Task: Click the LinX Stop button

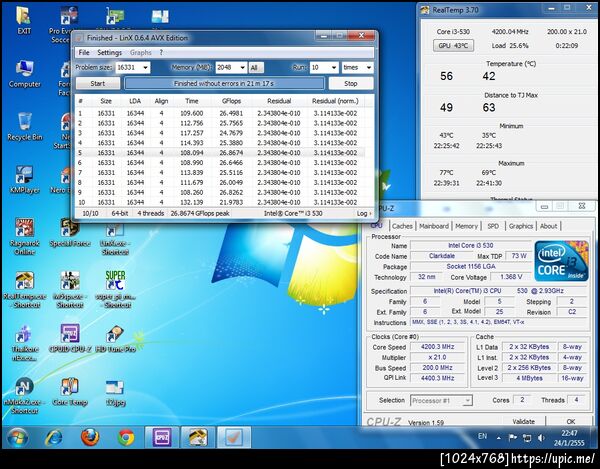Action: click(x=351, y=83)
